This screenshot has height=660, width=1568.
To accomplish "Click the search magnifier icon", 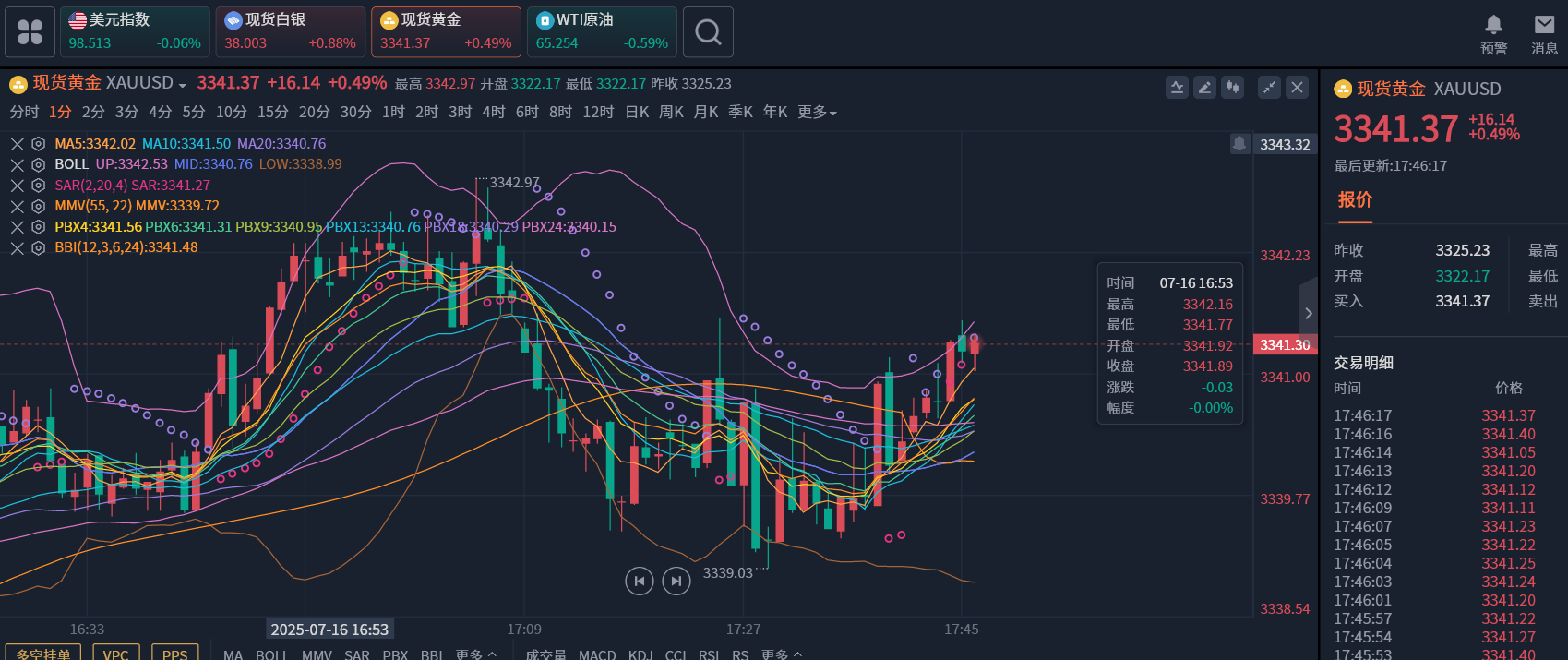I will [708, 32].
